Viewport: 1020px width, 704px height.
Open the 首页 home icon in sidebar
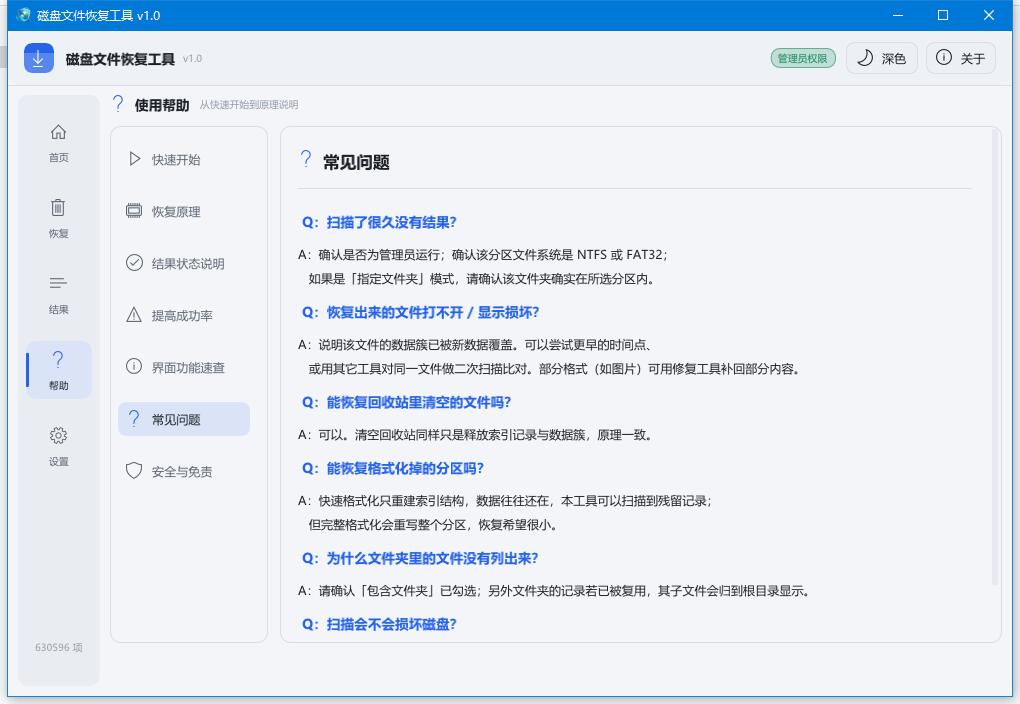58,132
